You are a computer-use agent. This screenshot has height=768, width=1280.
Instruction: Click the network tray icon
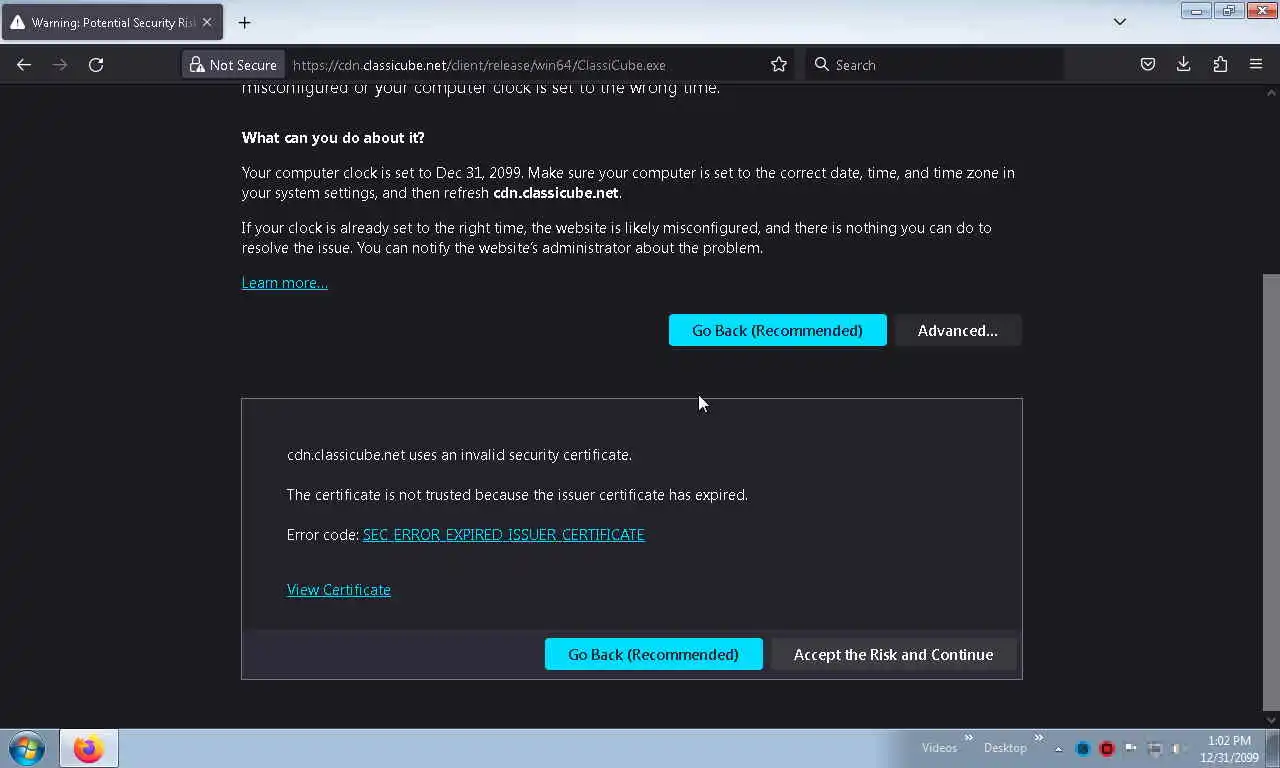(1155, 748)
